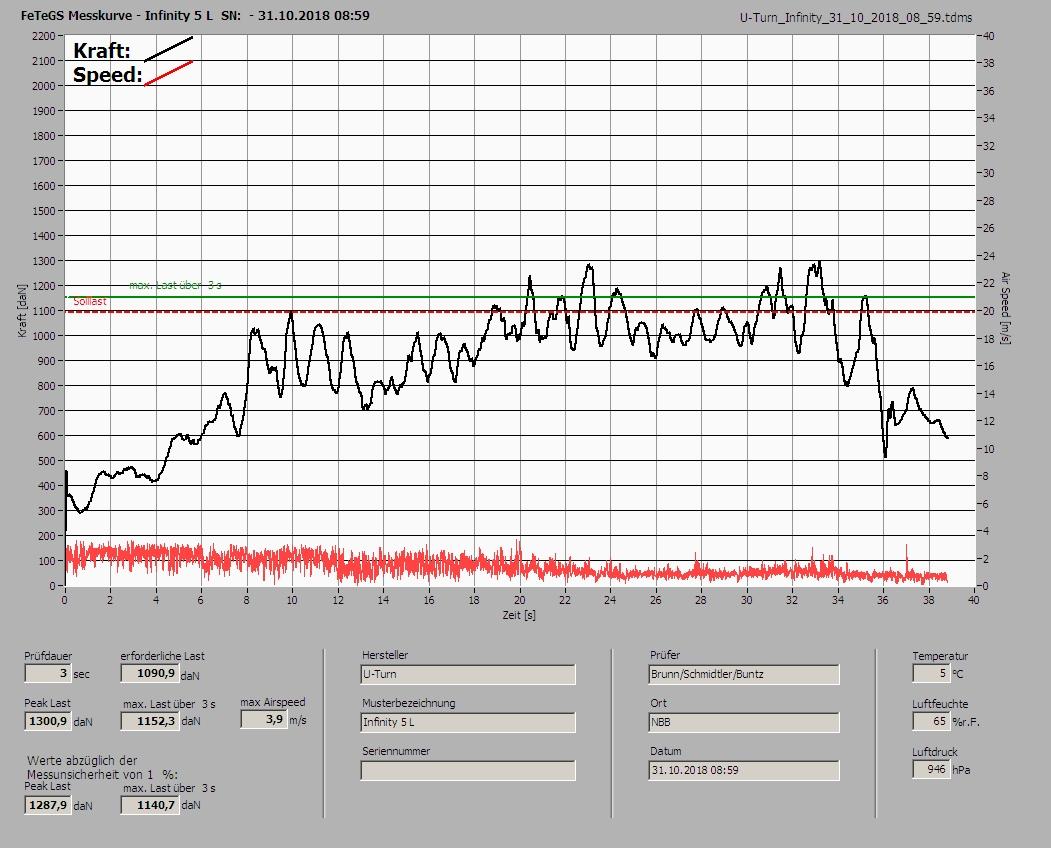Click the title 'FeTeGS Messkurve - Infinity 5 L'
Screen dimensions: 1051x848
[117, 15]
